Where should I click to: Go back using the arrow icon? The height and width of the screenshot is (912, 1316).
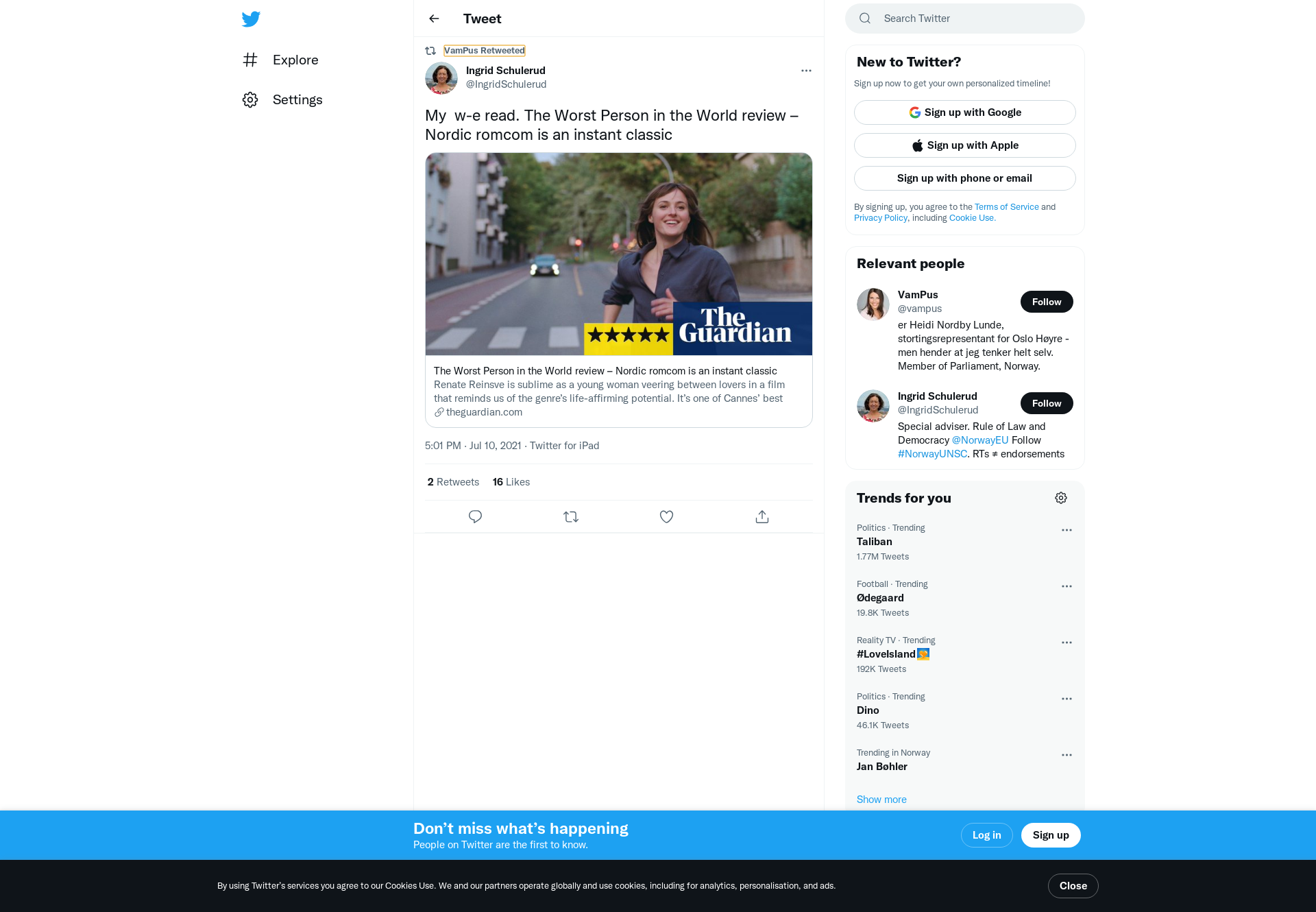pyautogui.click(x=434, y=19)
